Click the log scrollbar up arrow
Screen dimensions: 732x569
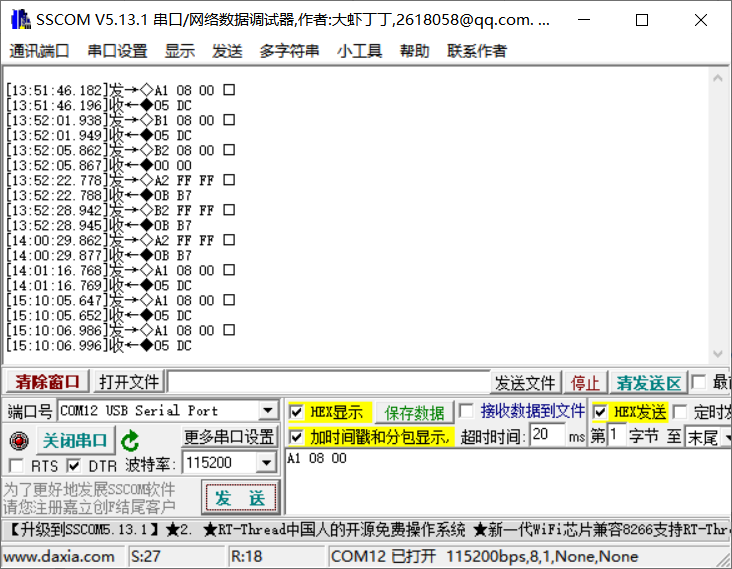point(718,78)
